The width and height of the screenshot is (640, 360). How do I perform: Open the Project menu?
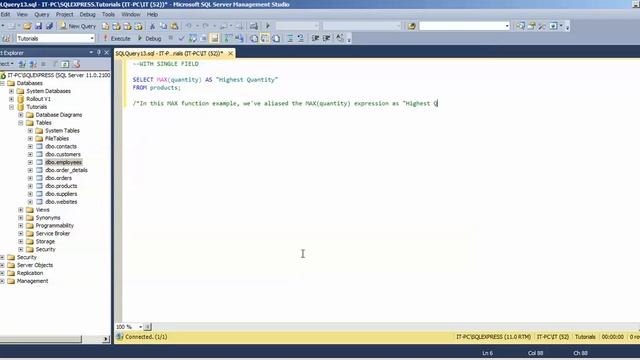coord(64,14)
